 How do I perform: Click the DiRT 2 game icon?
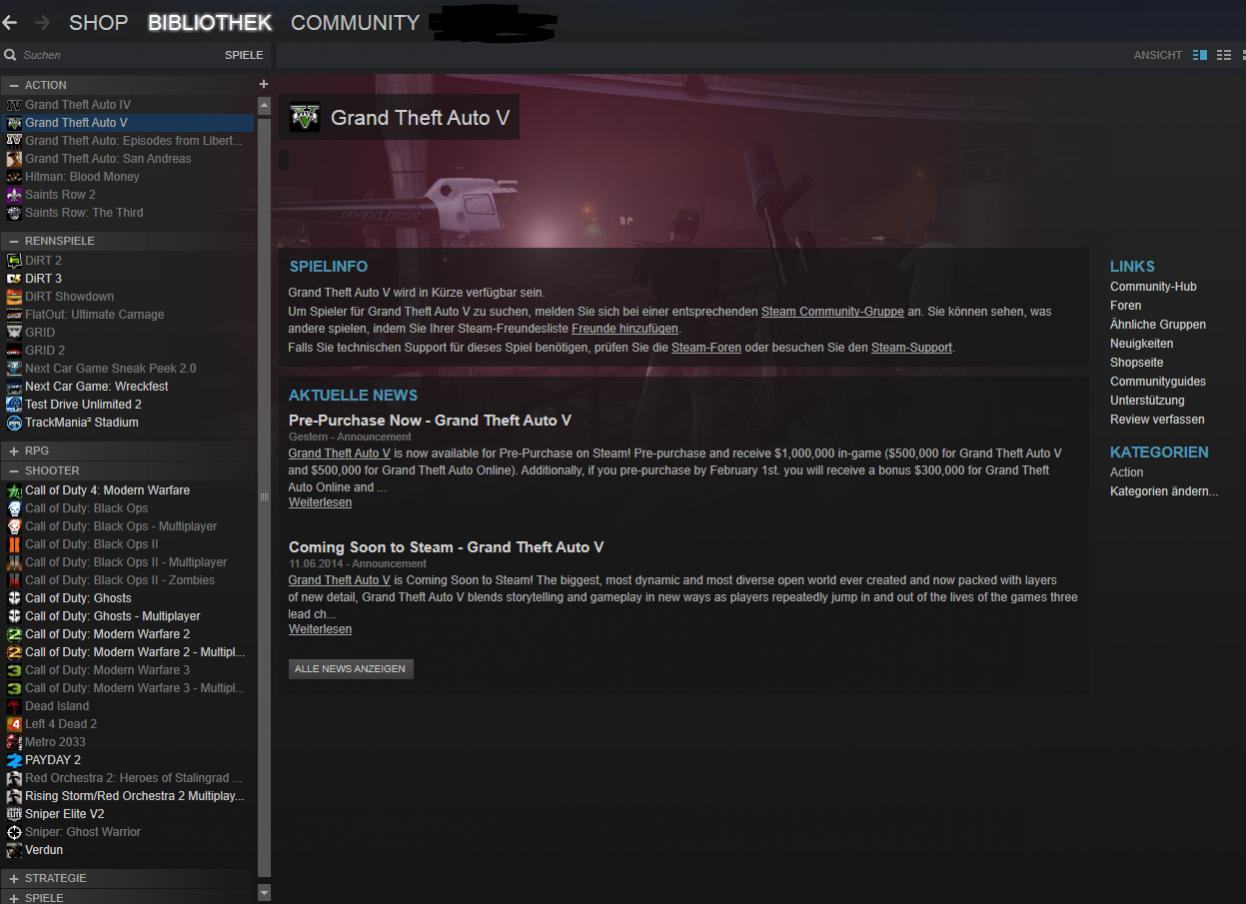coord(14,261)
